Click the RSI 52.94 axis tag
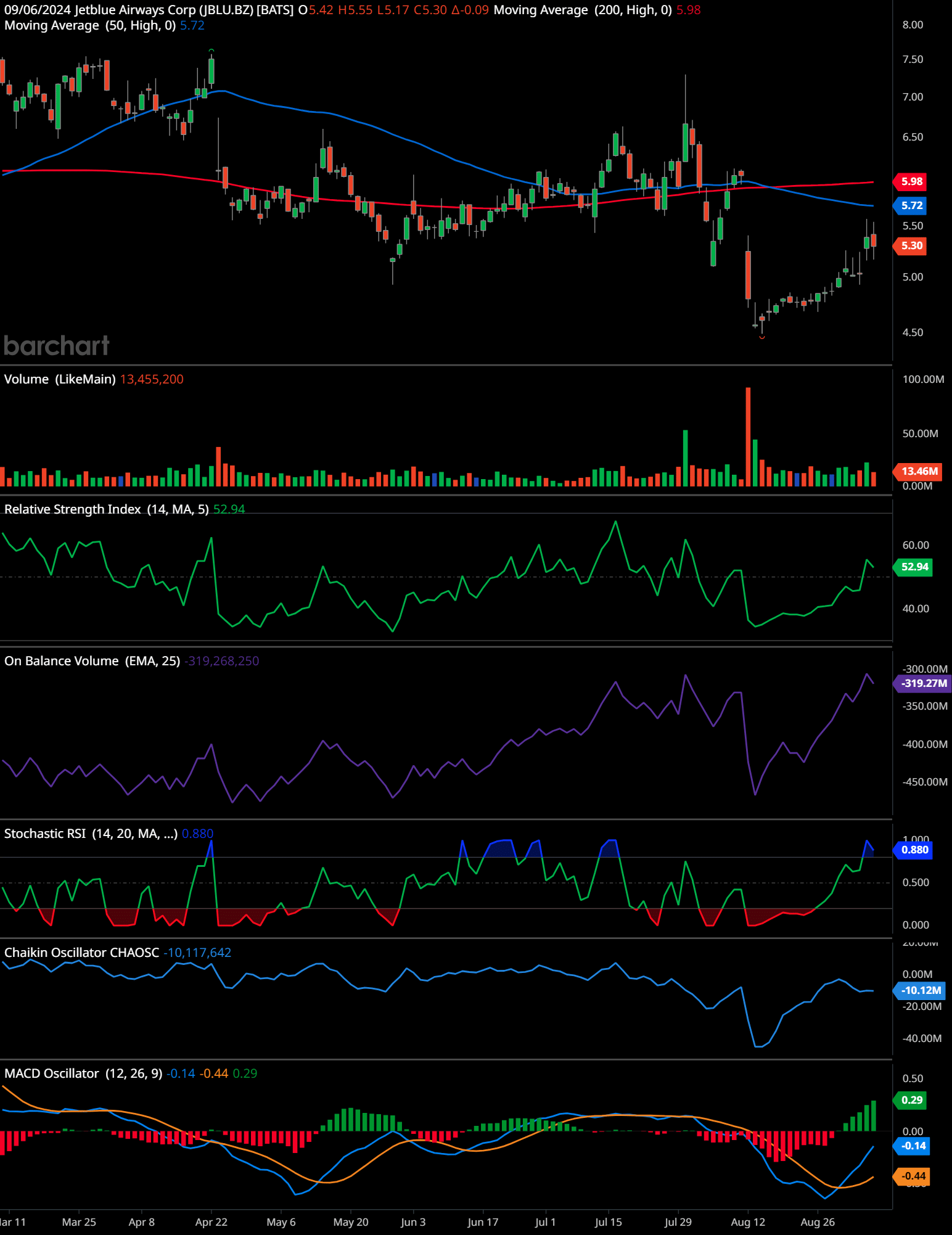The height and width of the screenshot is (1235, 952). click(914, 567)
